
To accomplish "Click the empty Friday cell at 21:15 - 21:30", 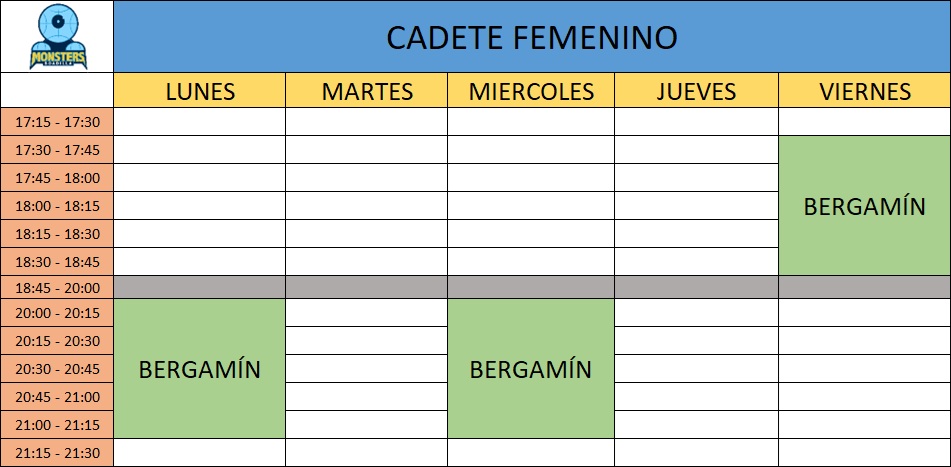I will [x=865, y=453].
